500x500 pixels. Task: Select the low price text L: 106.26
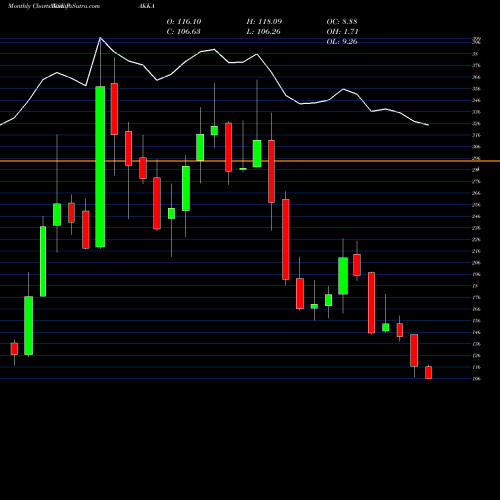tap(264, 32)
